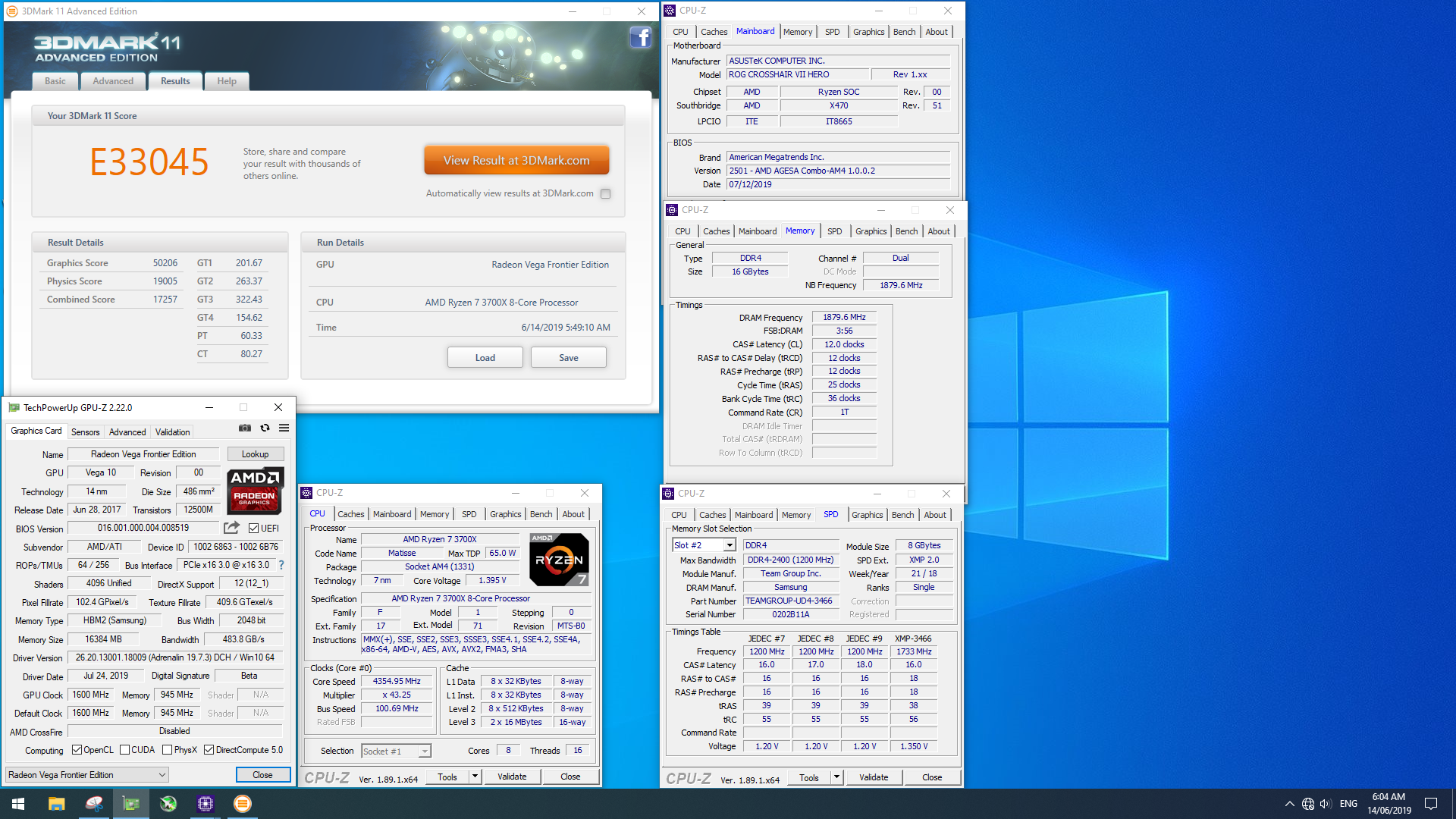This screenshot has height=819, width=1456.
Task: Open the volume control in the tray
Action: [x=1326, y=804]
